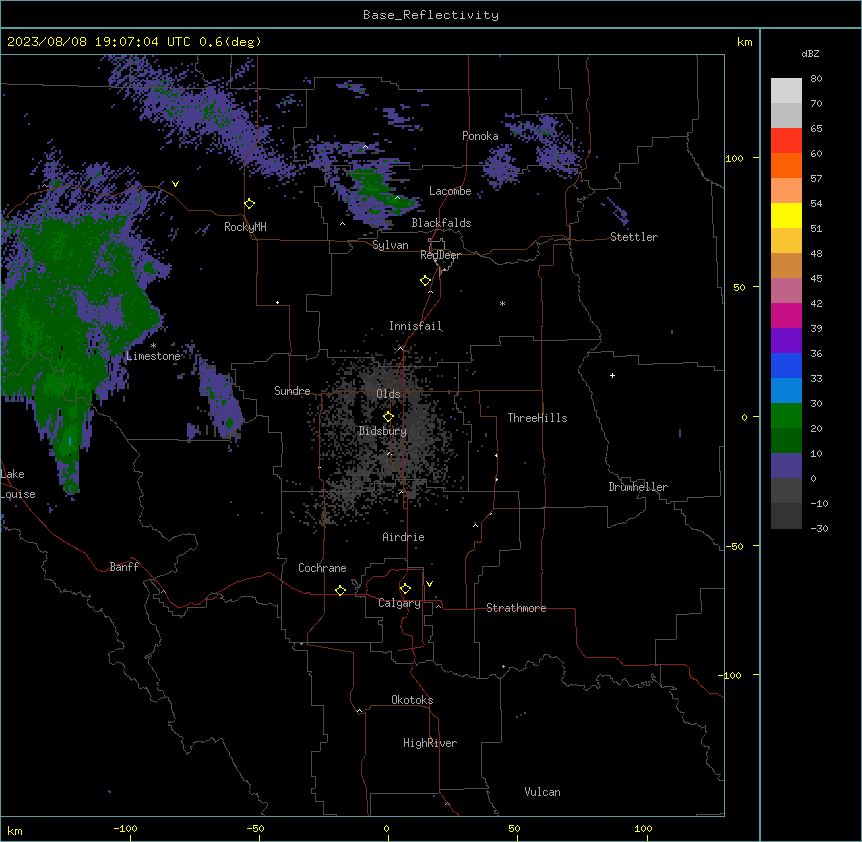
Task: Click the Drumheller city label
Action: pyautogui.click(x=638, y=487)
